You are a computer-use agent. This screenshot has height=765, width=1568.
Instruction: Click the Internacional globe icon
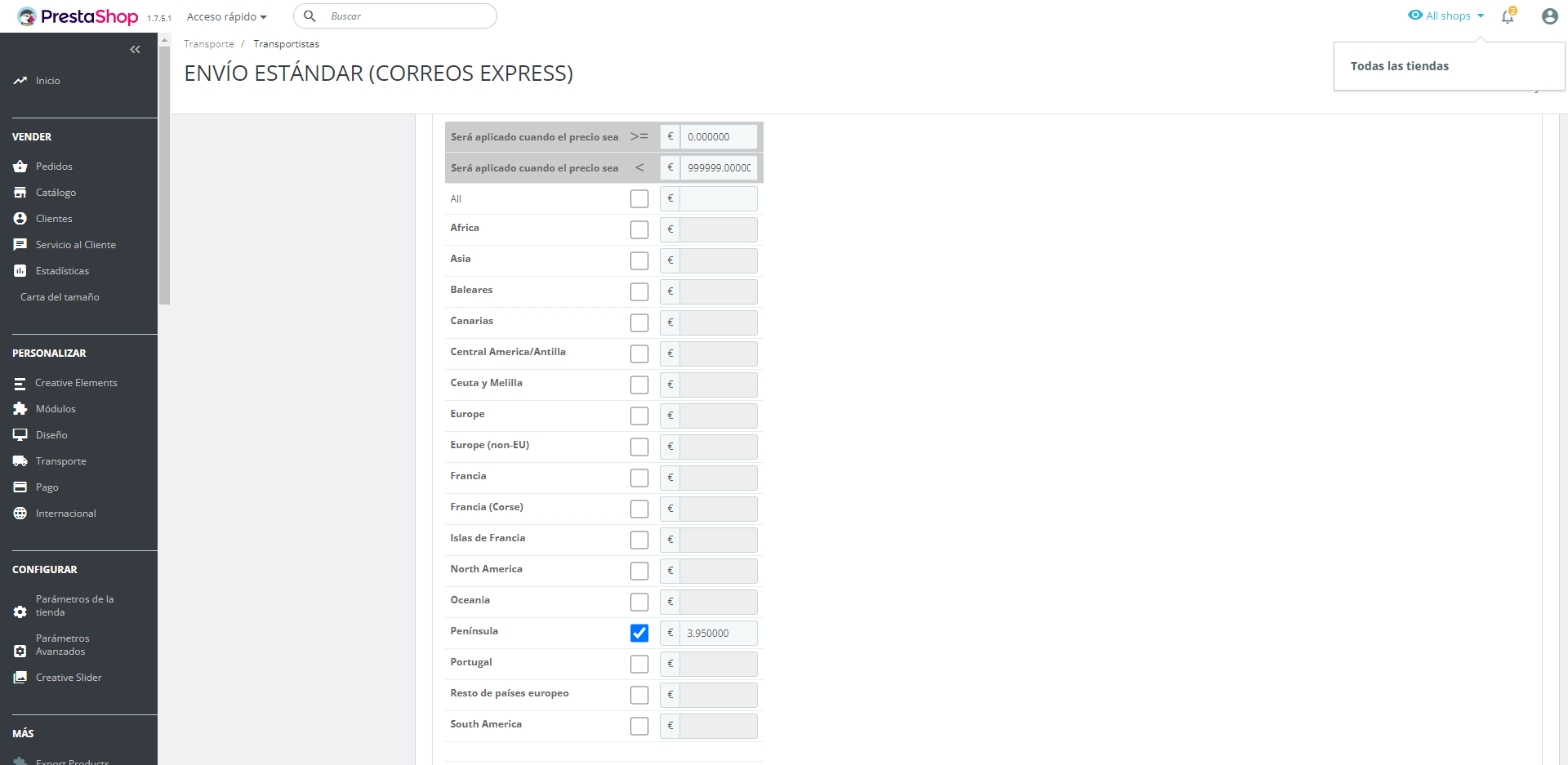click(x=20, y=514)
